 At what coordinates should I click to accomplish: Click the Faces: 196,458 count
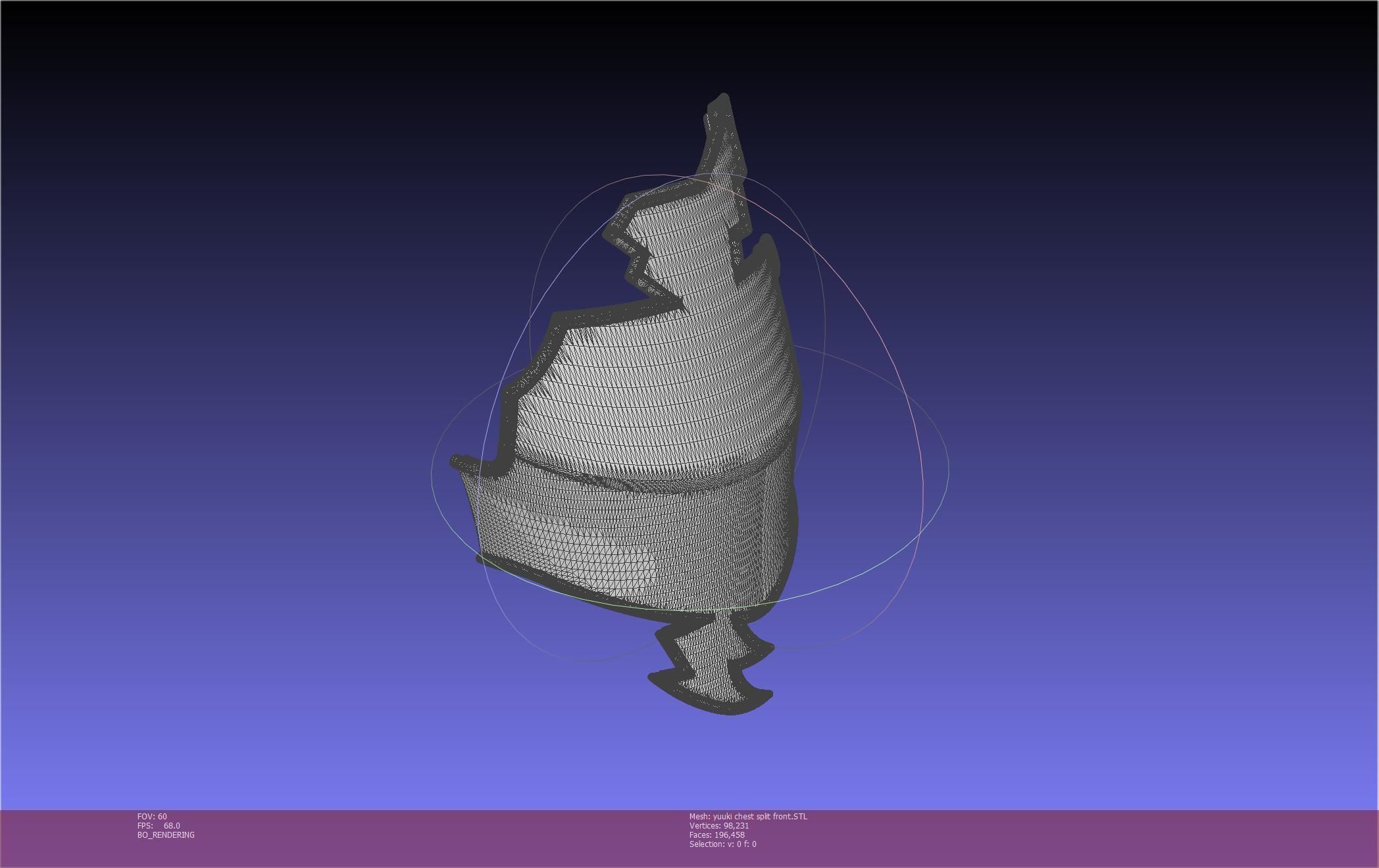[717, 835]
